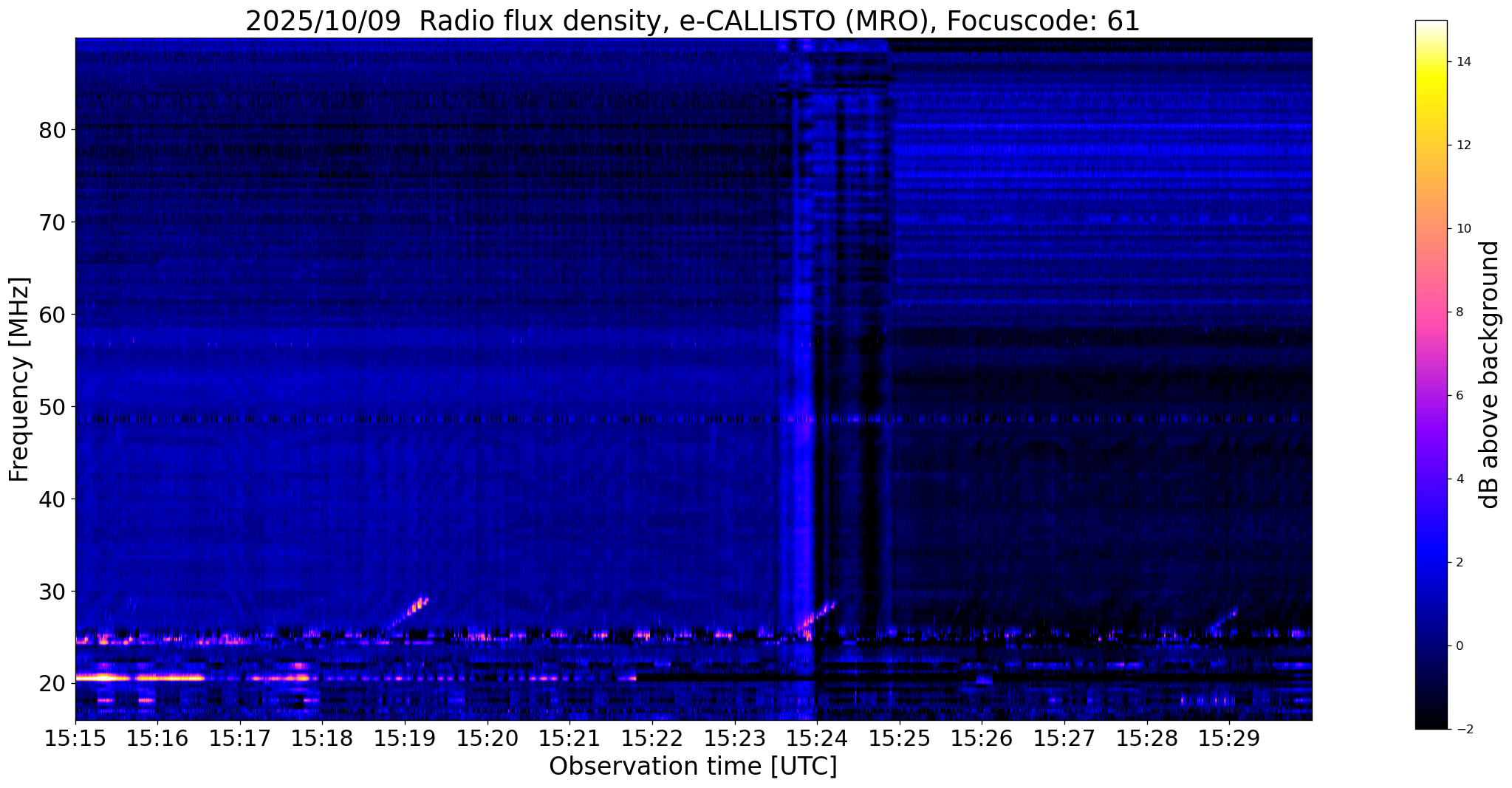
Task: Click the 'Frequency [MHz]' y-axis label
Action: pyautogui.click(x=20, y=380)
